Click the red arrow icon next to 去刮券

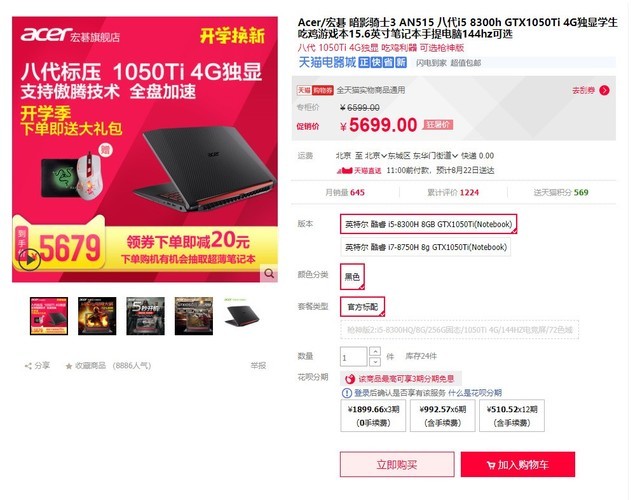tap(604, 90)
